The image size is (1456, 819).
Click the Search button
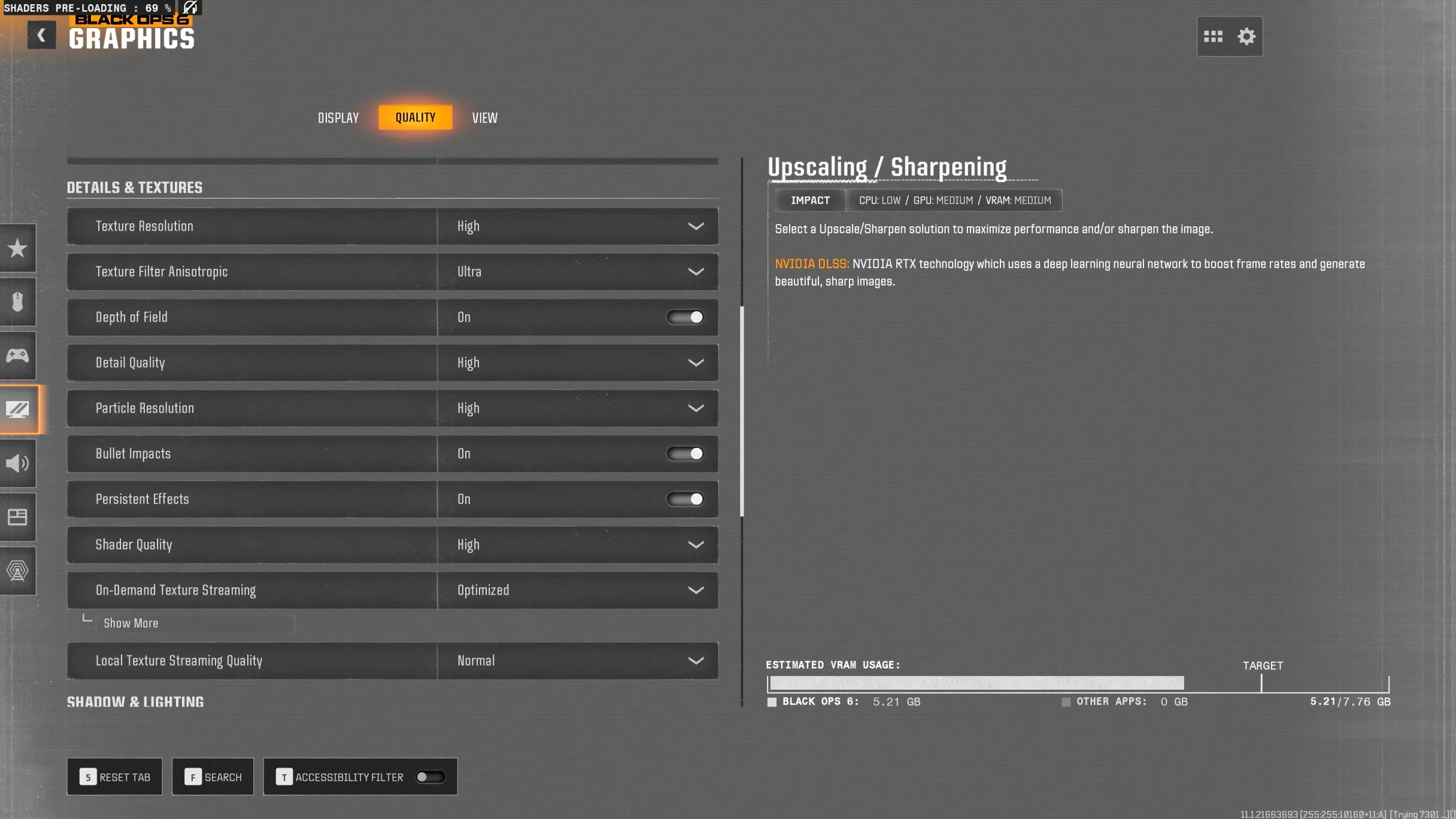pyautogui.click(x=213, y=777)
